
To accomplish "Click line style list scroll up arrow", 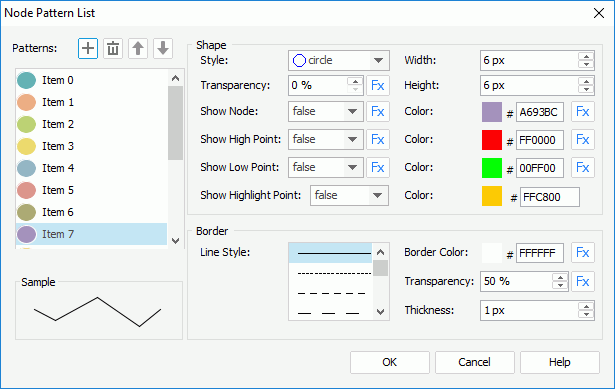I will pyautogui.click(x=380, y=252).
